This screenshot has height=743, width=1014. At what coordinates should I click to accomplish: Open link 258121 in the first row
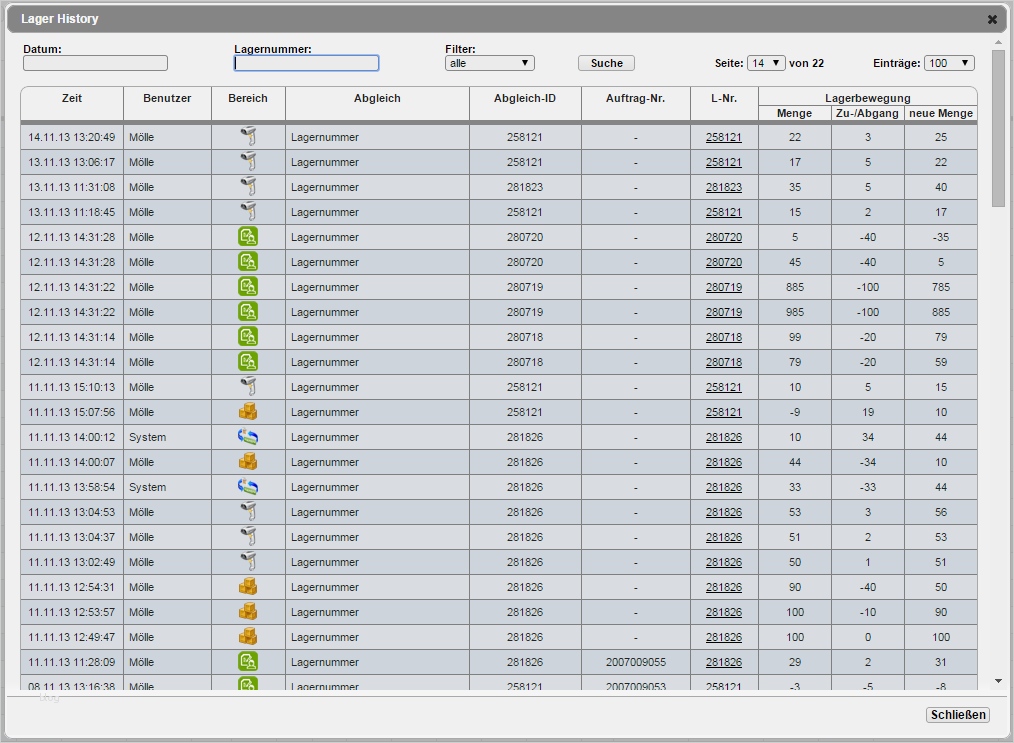(x=724, y=137)
